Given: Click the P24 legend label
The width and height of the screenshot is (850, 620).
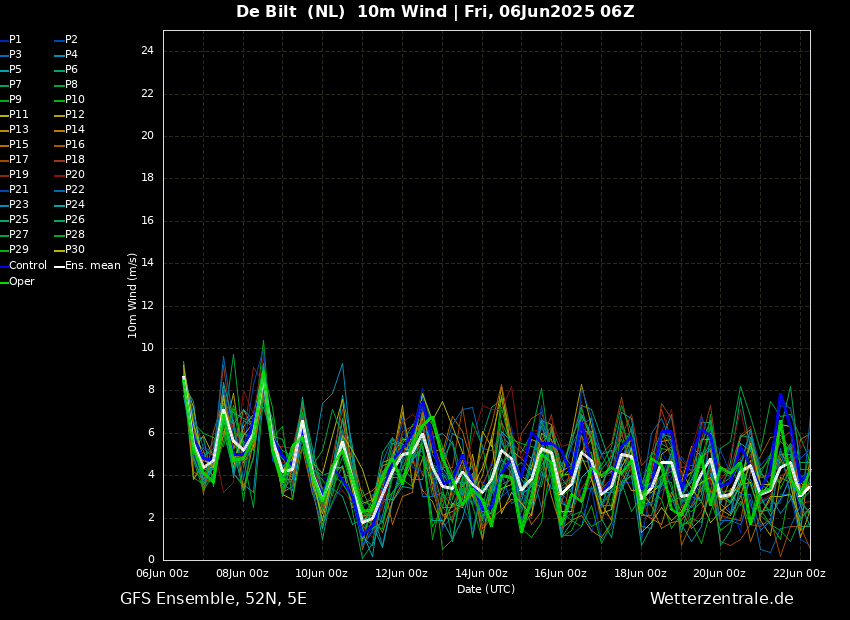Looking at the screenshot, I should 75,205.
